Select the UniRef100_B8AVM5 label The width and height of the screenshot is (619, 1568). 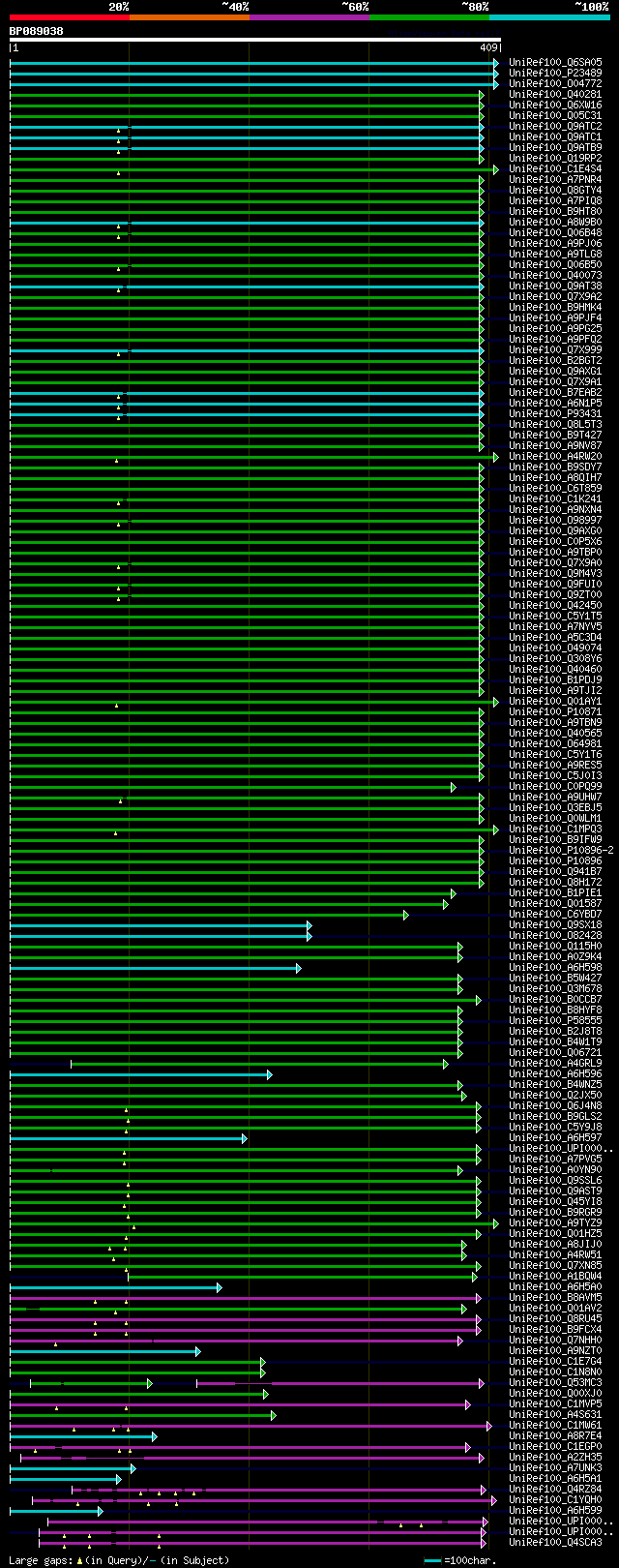[555, 1298]
